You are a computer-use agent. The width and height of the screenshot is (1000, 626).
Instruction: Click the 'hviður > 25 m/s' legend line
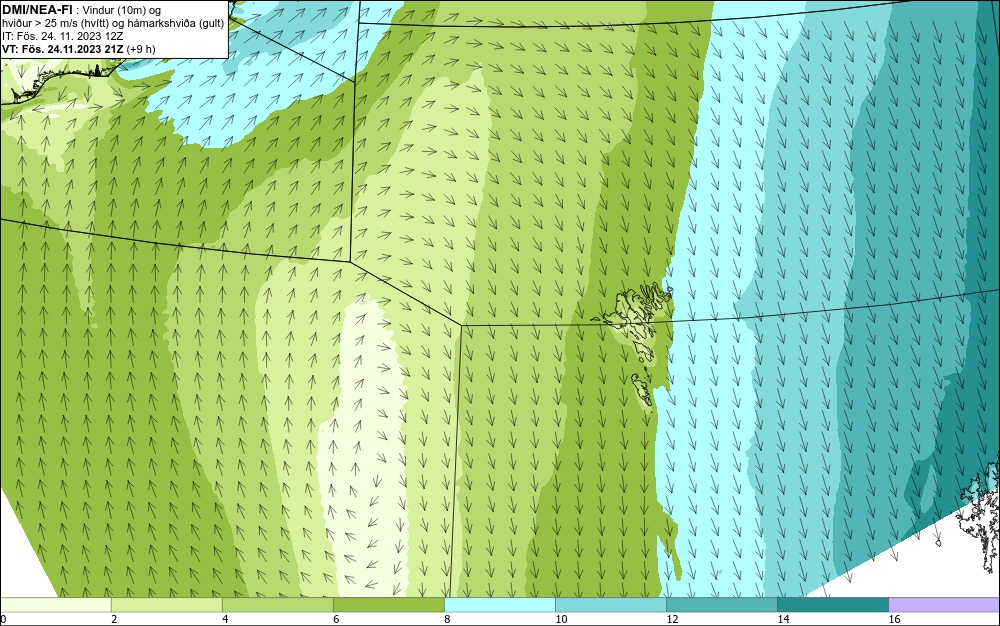click(113, 24)
